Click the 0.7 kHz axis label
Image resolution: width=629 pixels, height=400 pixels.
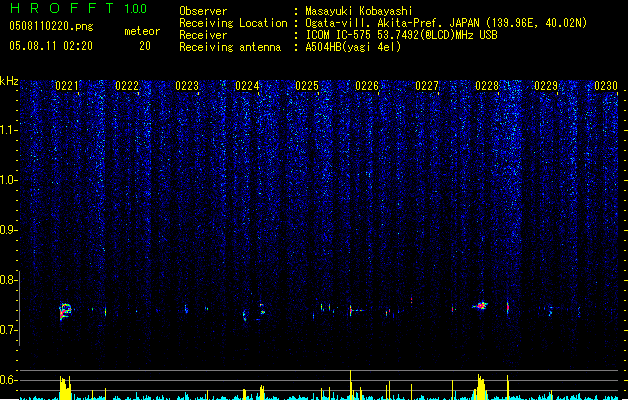tap(9, 330)
